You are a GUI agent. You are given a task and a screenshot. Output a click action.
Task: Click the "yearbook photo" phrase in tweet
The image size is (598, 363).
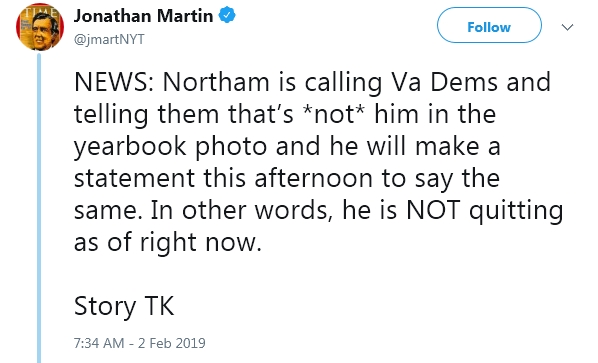point(170,147)
